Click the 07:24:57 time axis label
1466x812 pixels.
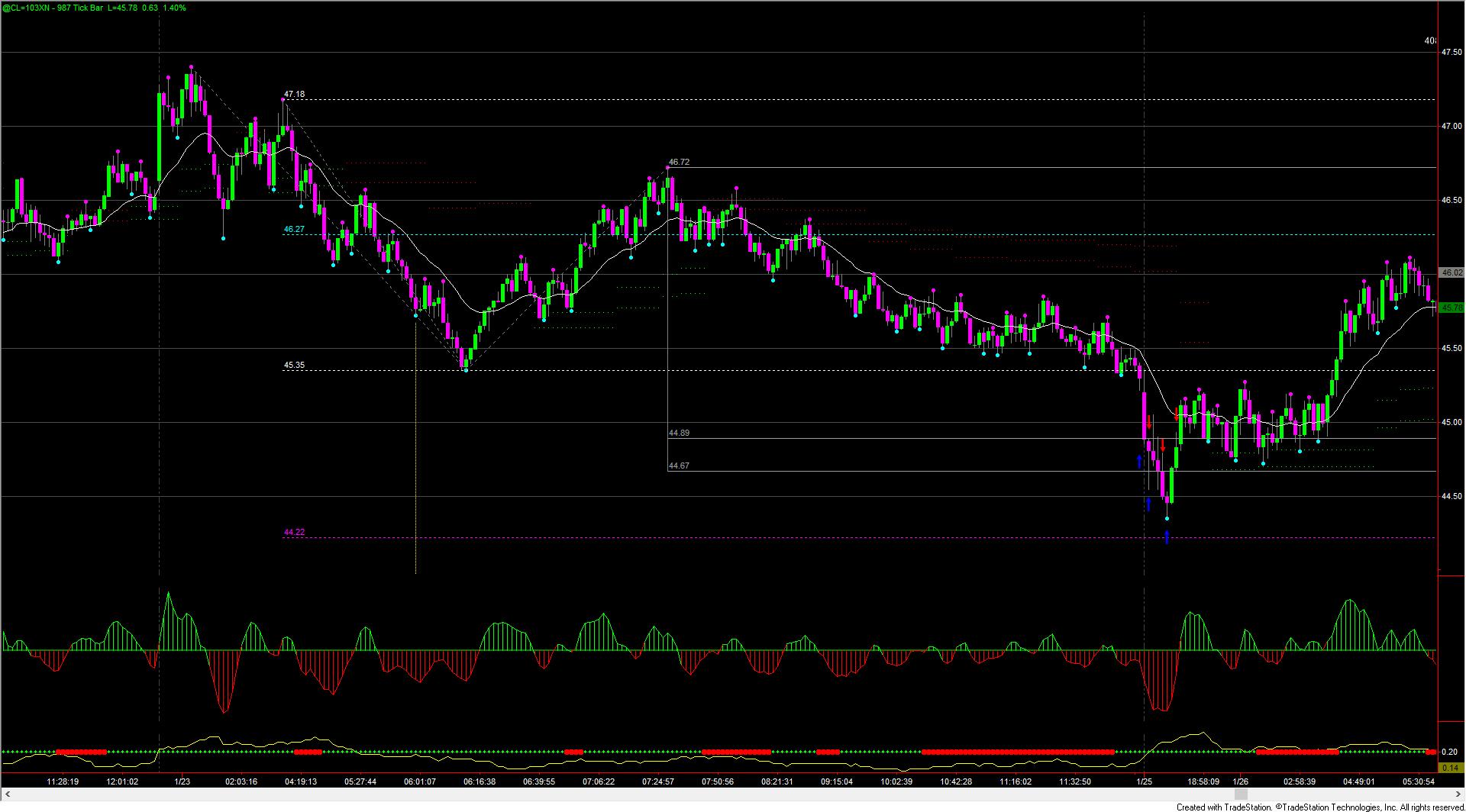[x=658, y=781]
